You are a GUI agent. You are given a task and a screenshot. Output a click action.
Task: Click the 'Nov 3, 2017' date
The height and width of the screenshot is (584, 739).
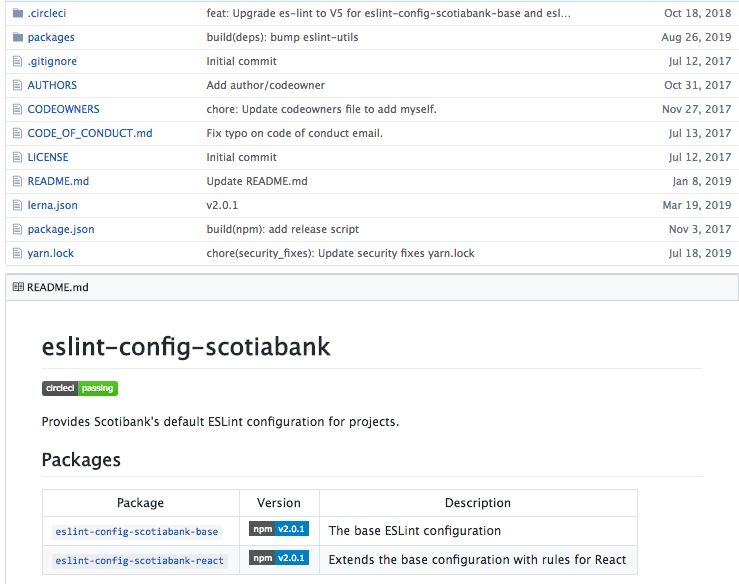[700, 230]
